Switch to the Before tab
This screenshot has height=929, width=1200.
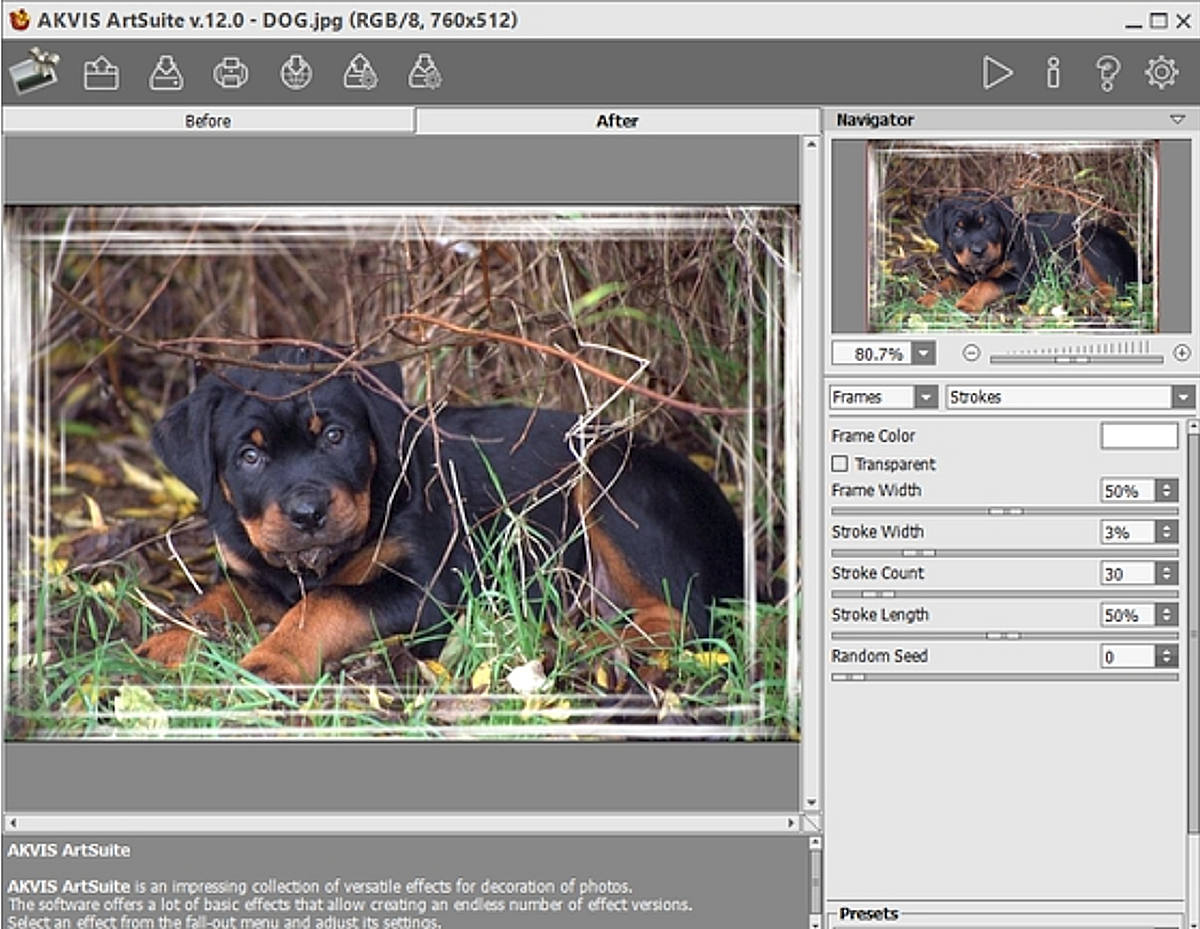208,121
